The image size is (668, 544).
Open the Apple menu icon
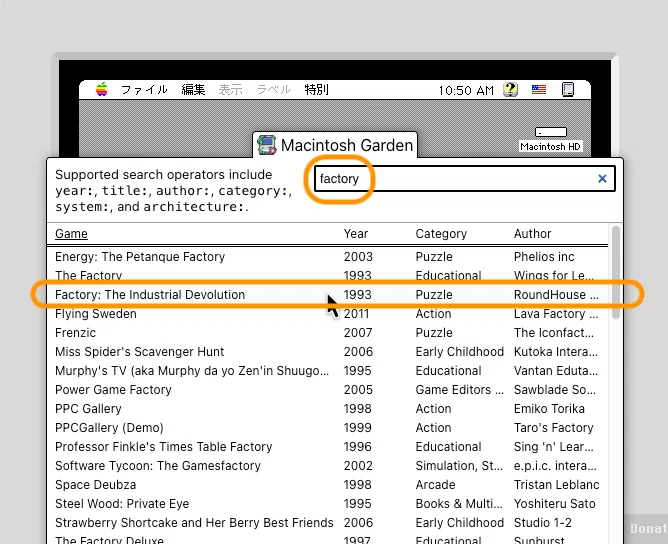(x=101, y=89)
